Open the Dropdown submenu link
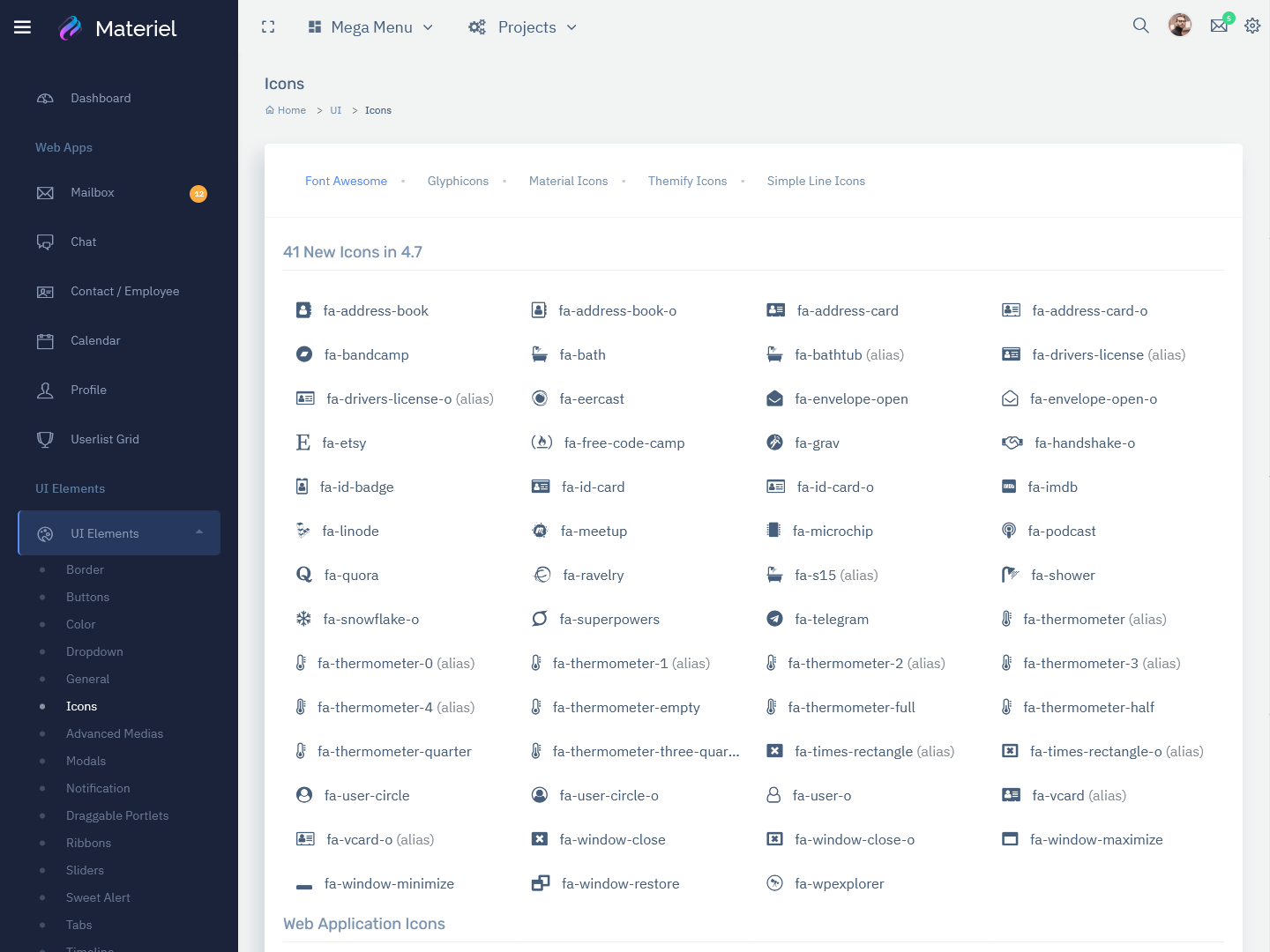This screenshot has width=1270, height=952. pos(94,651)
